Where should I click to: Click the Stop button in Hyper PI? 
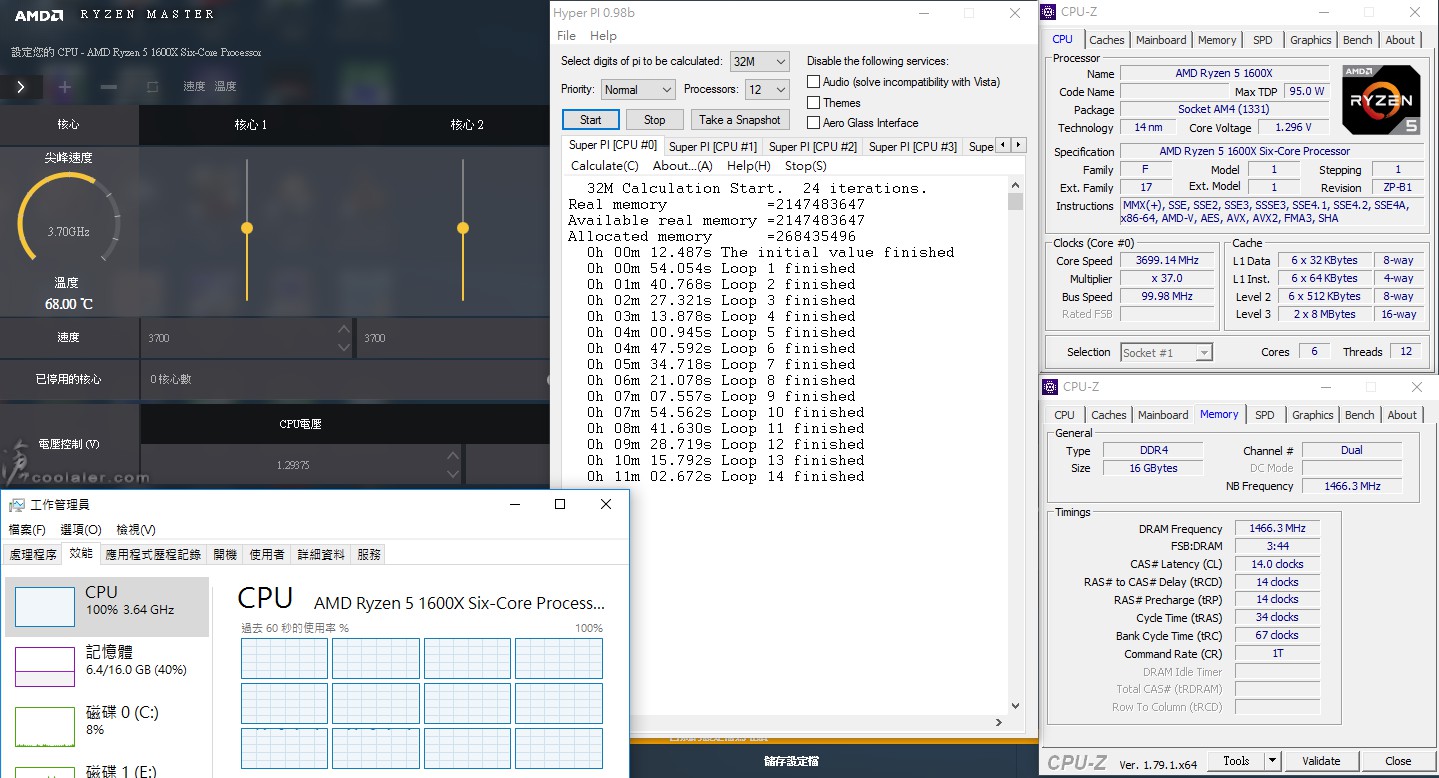coord(655,119)
